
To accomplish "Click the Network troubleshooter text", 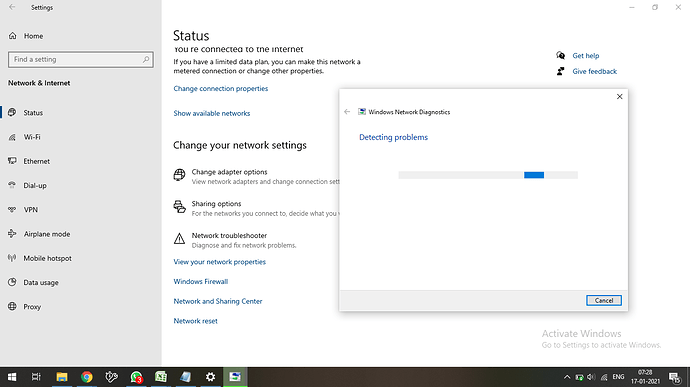I will tap(229, 235).
